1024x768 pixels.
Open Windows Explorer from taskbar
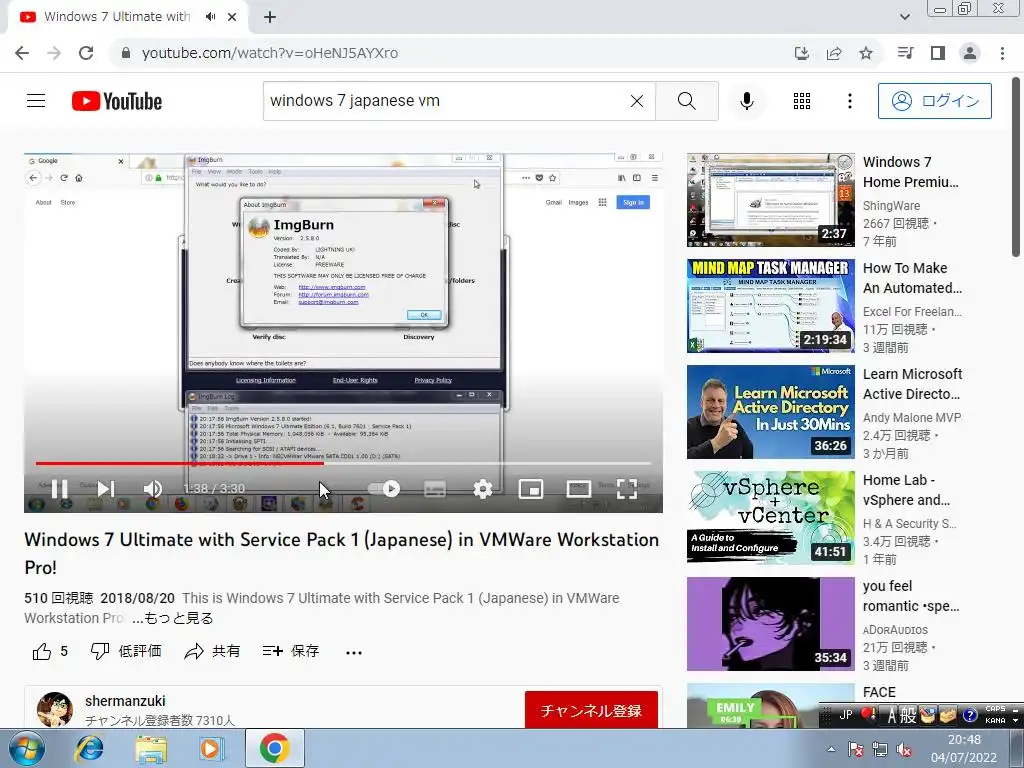[x=151, y=748]
